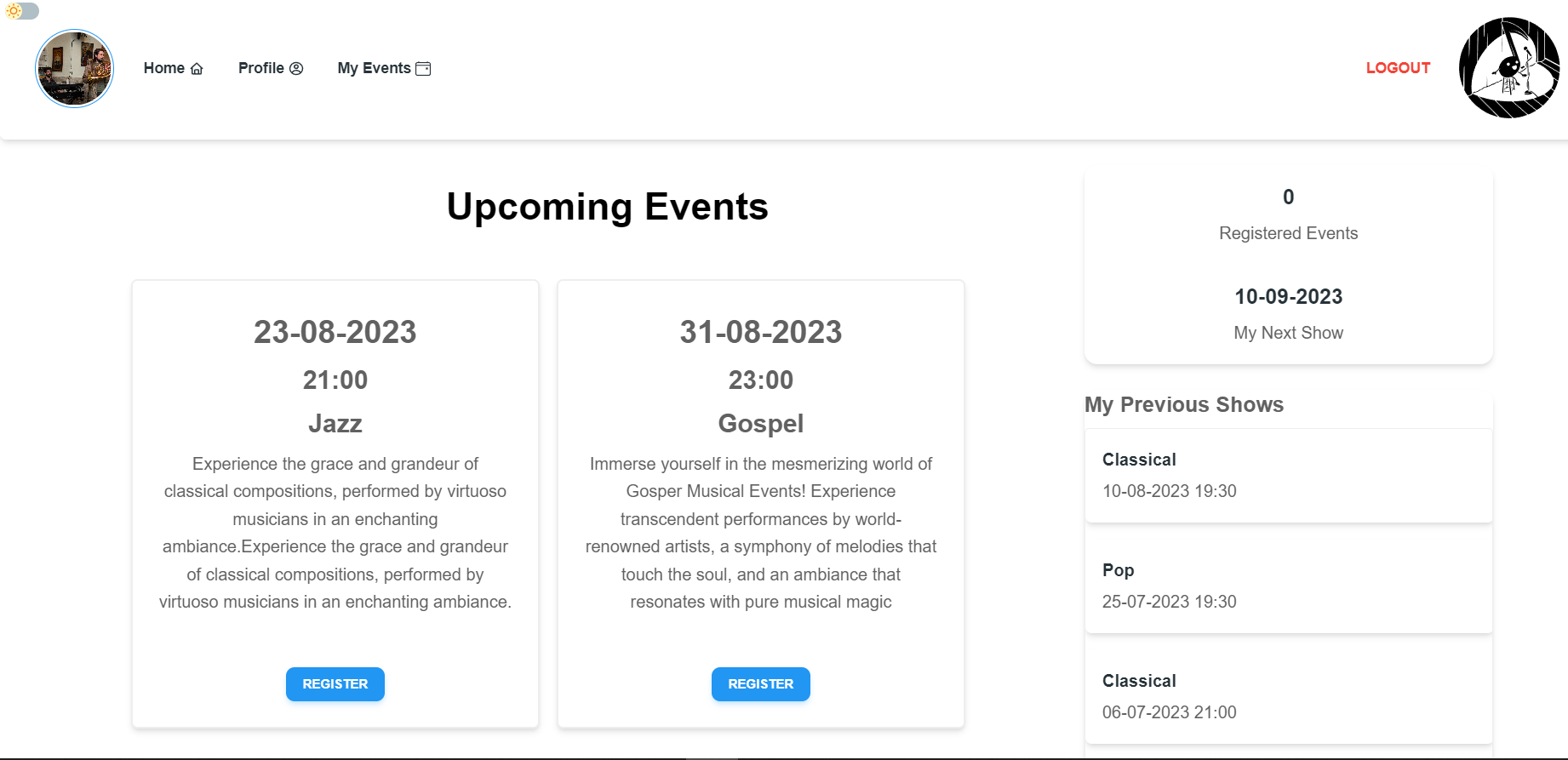The height and width of the screenshot is (760, 1568).
Task: Open the music note site logo top-right
Action: click(1508, 68)
